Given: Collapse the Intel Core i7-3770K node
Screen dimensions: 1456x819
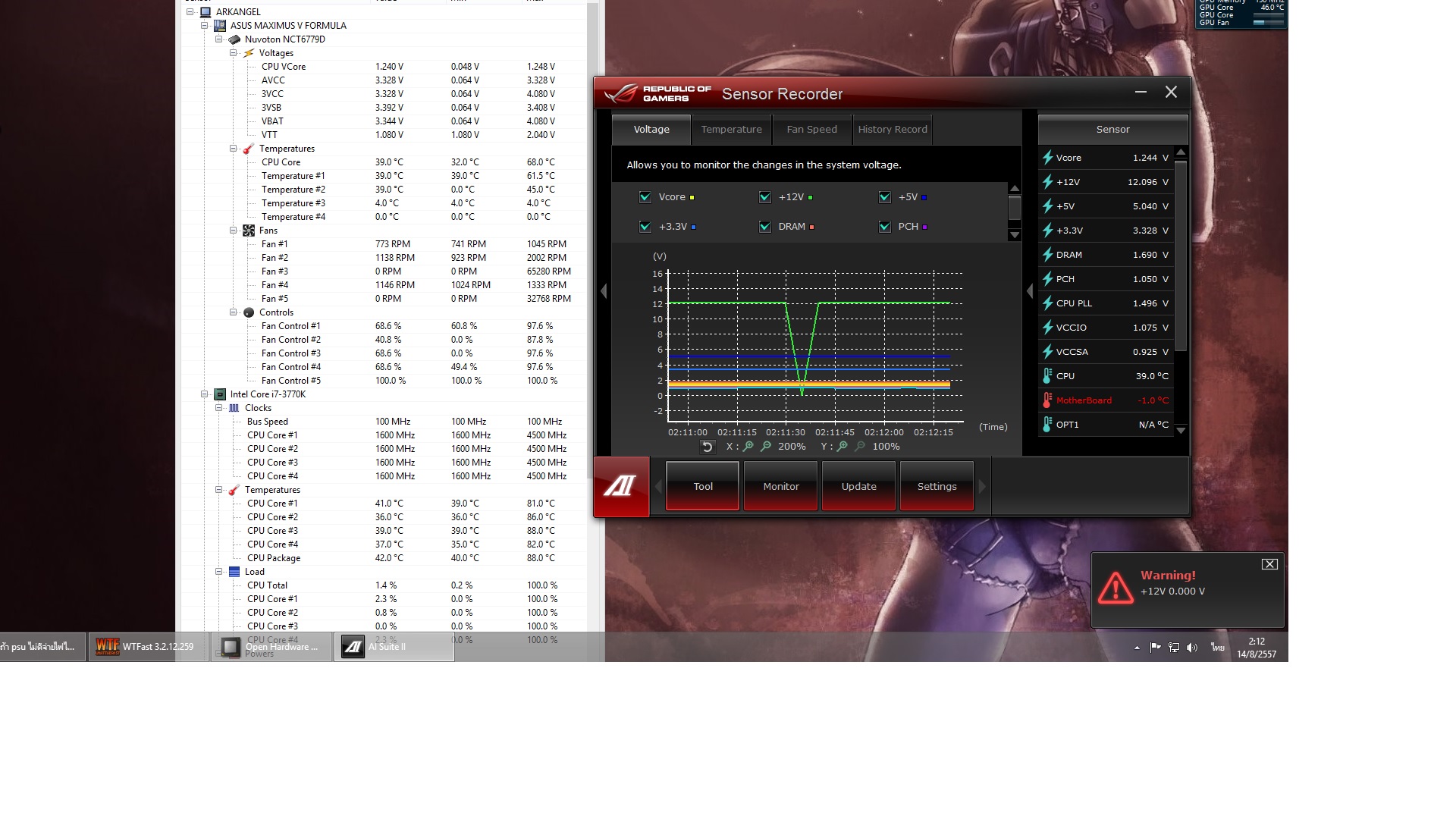Looking at the screenshot, I should pos(204,394).
